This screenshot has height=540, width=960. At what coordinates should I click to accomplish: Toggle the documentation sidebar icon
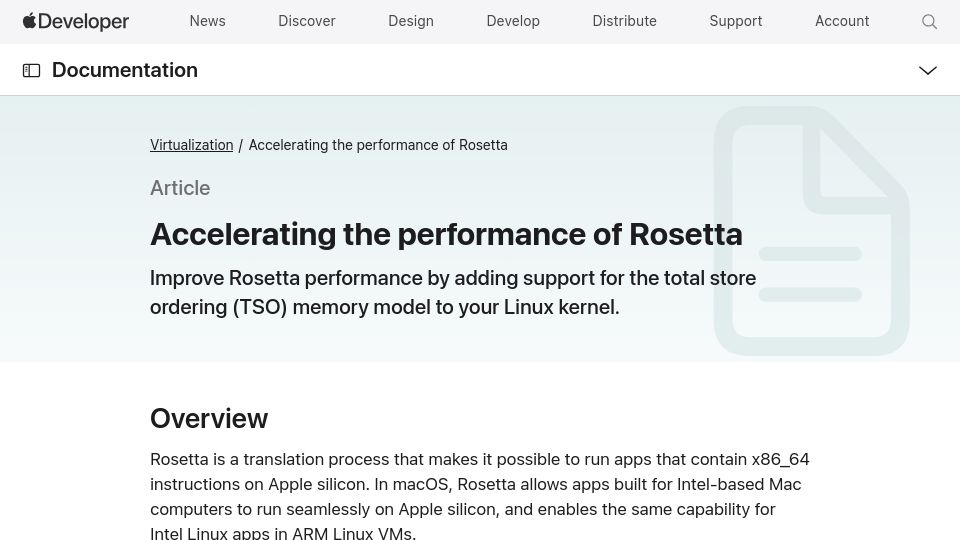click(x=31, y=70)
